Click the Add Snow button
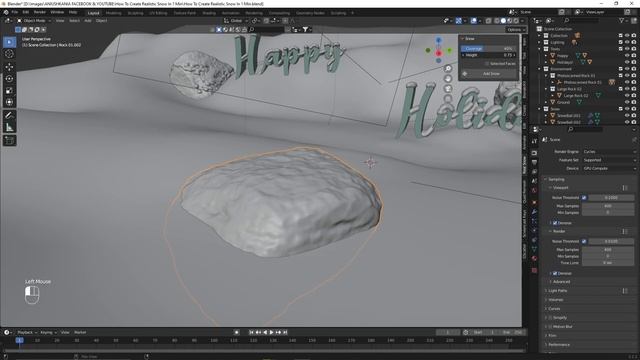The image size is (640, 360). pos(489,74)
